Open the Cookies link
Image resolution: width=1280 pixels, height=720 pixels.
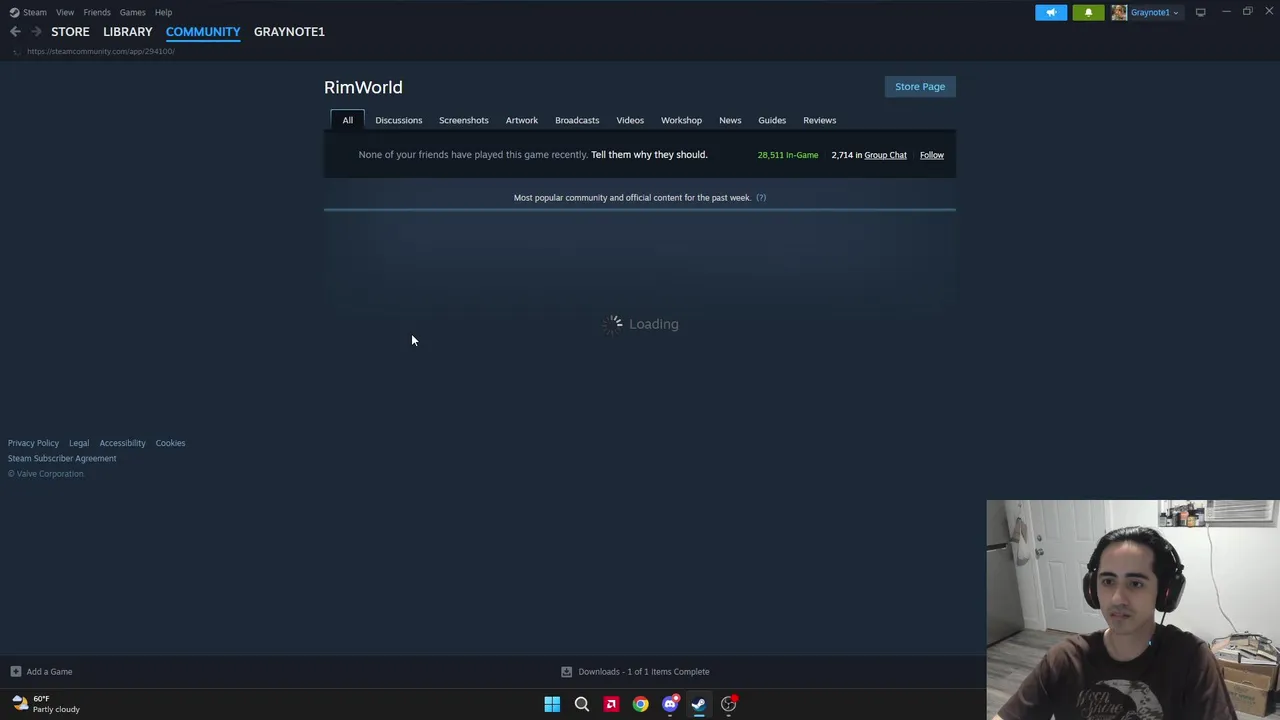(170, 443)
